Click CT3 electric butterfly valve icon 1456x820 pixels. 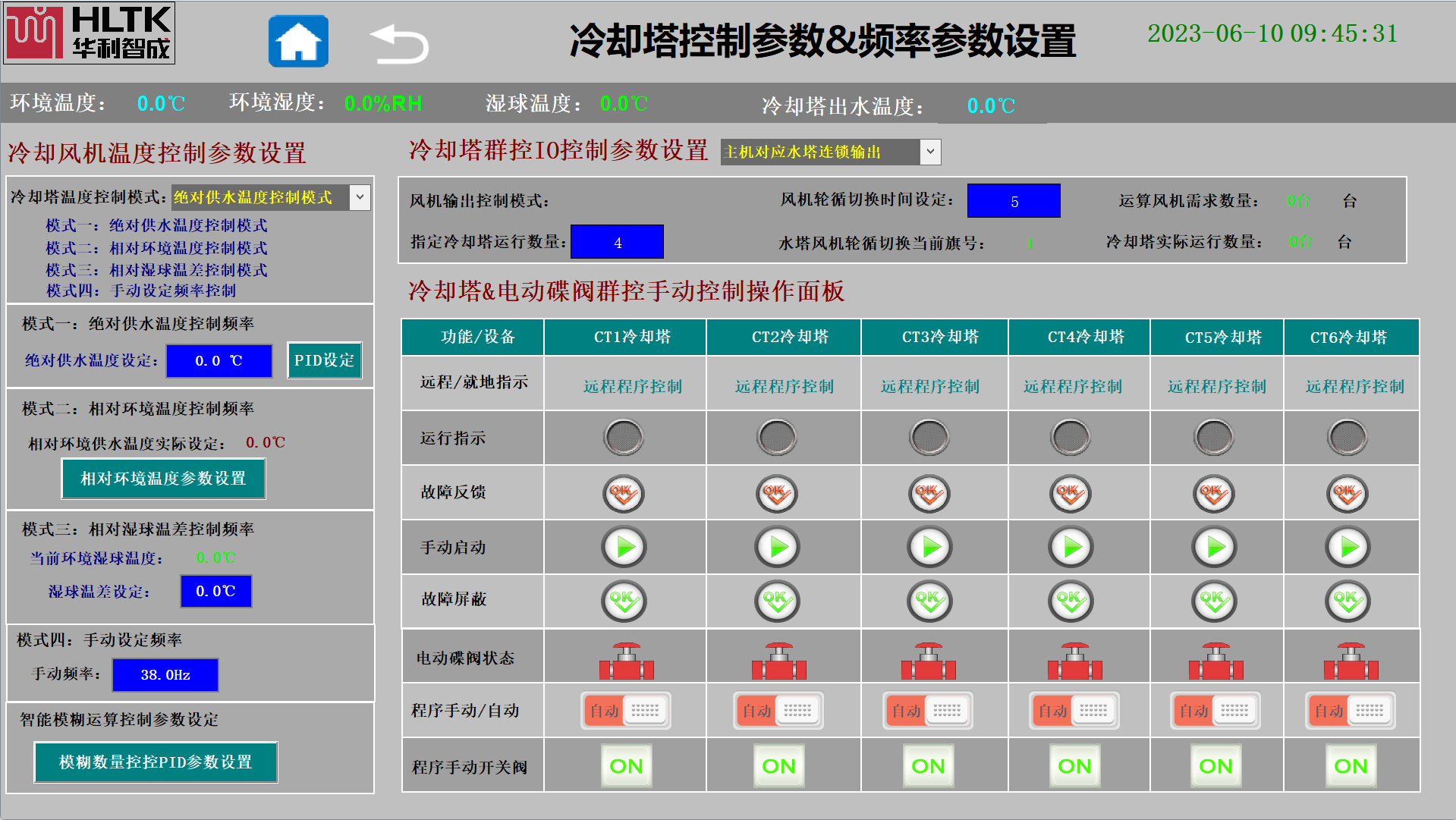pos(928,661)
